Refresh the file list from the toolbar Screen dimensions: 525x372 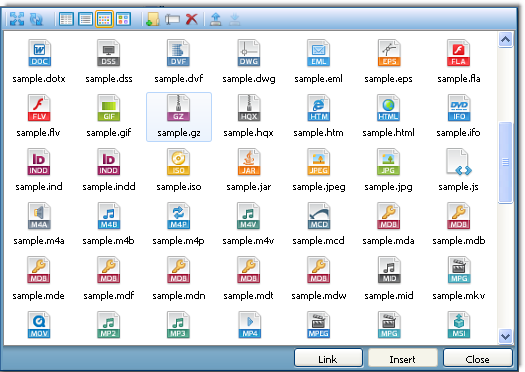click(x=36, y=19)
